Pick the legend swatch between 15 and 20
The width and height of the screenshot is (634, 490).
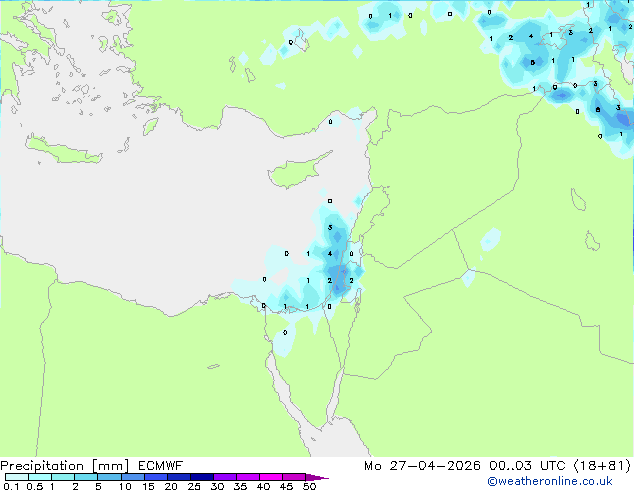point(156,477)
